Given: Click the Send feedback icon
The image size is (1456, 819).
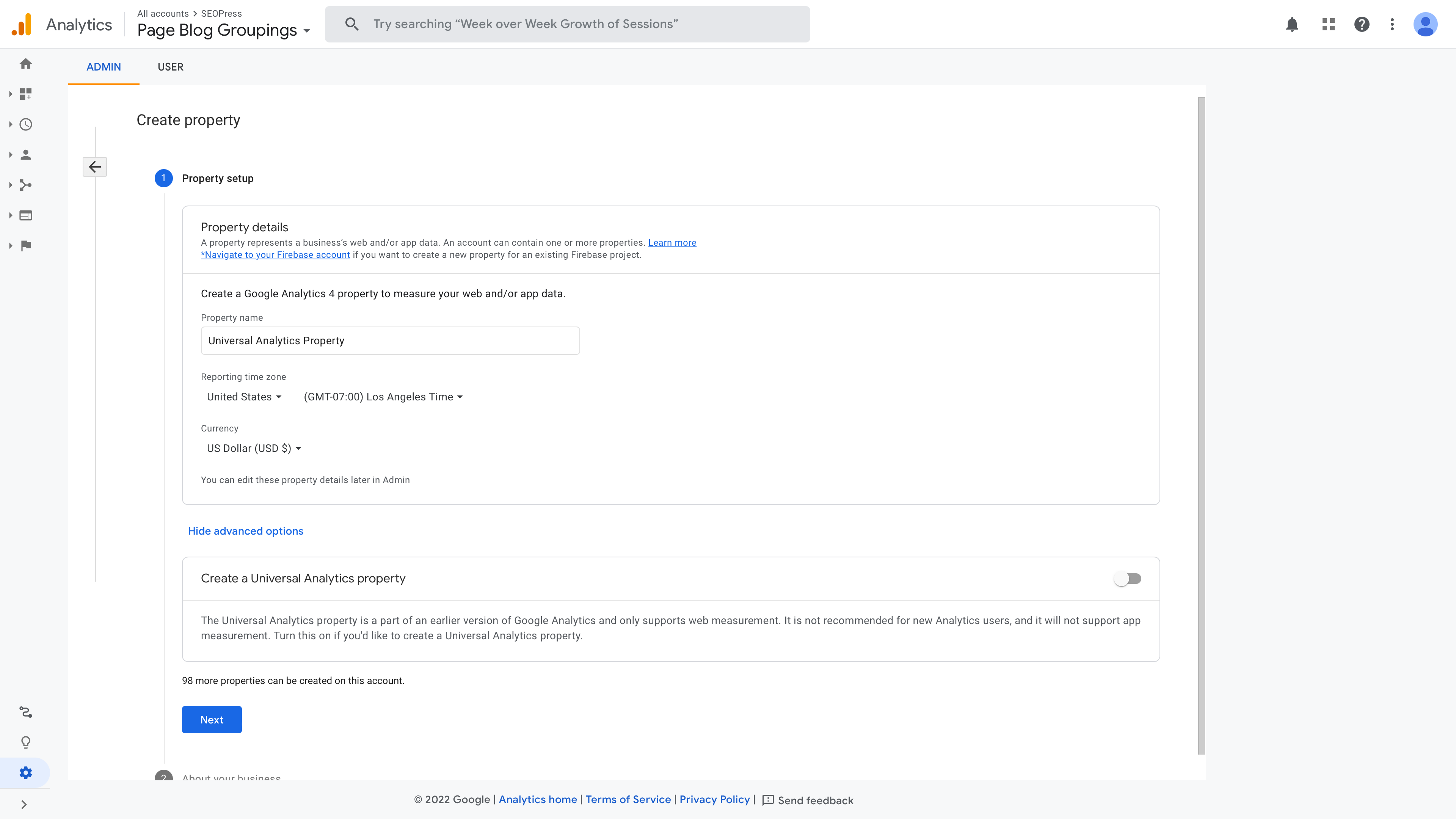Looking at the screenshot, I should (x=767, y=800).
